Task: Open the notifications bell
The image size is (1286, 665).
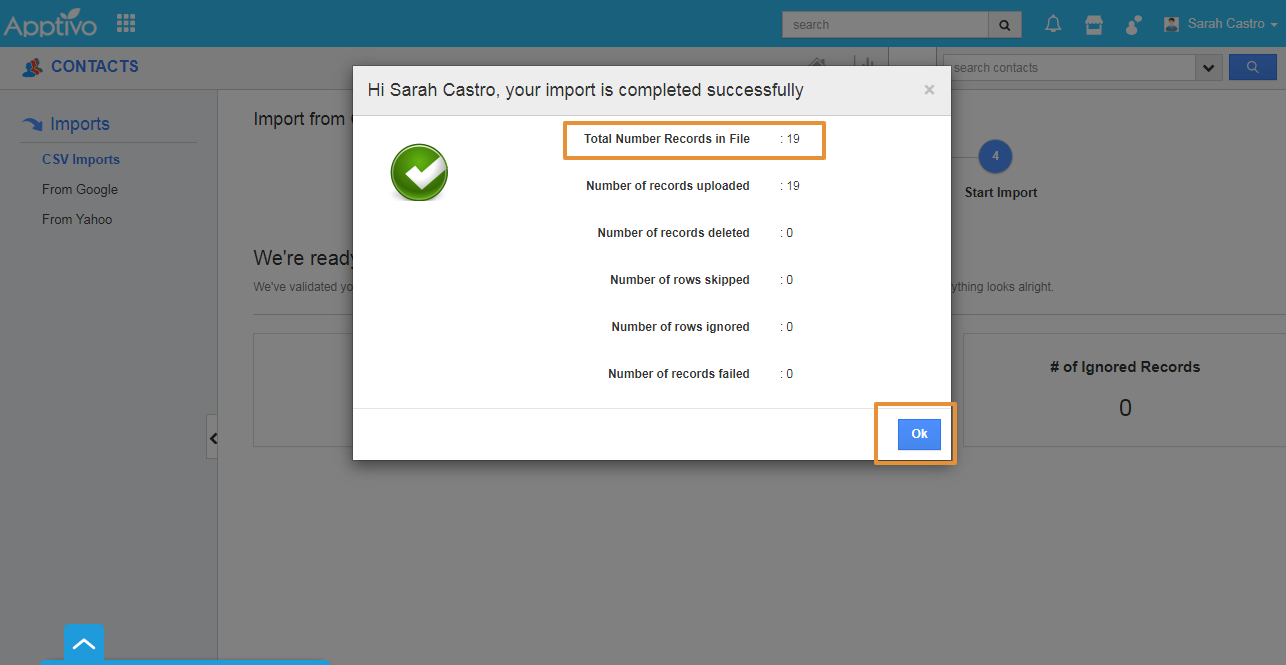Action: pyautogui.click(x=1053, y=24)
